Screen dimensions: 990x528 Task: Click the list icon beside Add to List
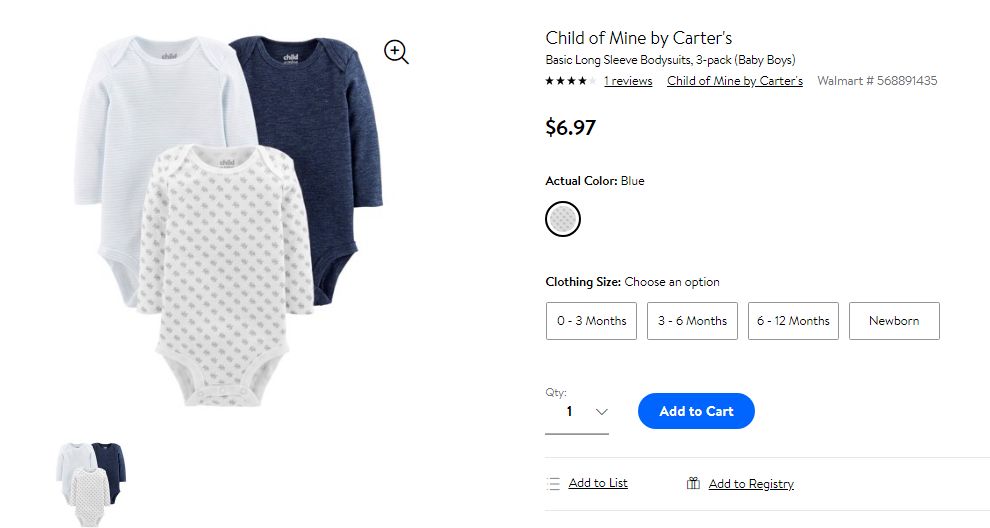pyautogui.click(x=553, y=484)
